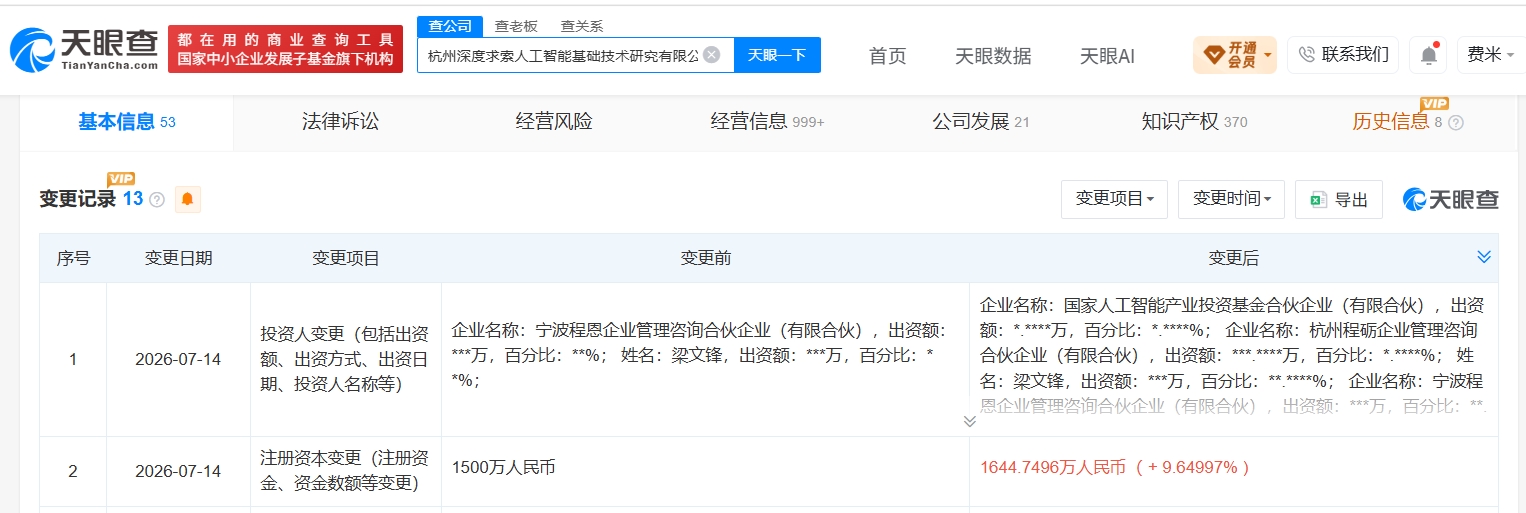
Task: Expand the truncated 变更后 cell content
Action: 969,421
